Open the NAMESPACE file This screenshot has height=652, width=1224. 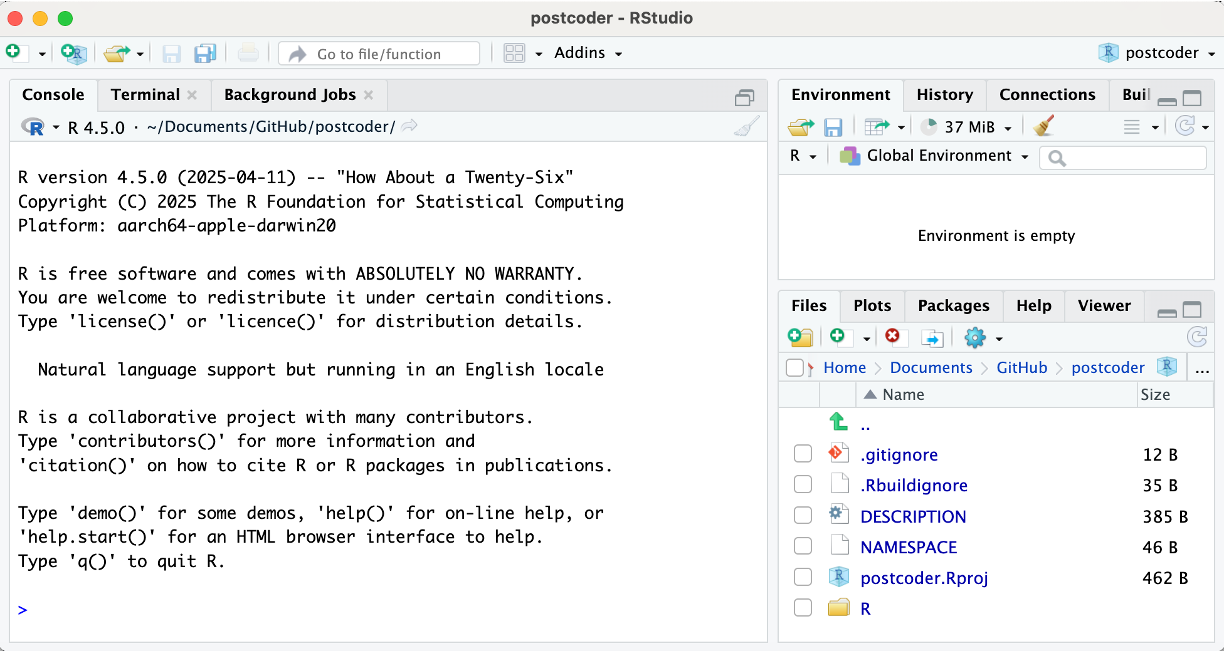click(909, 548)
